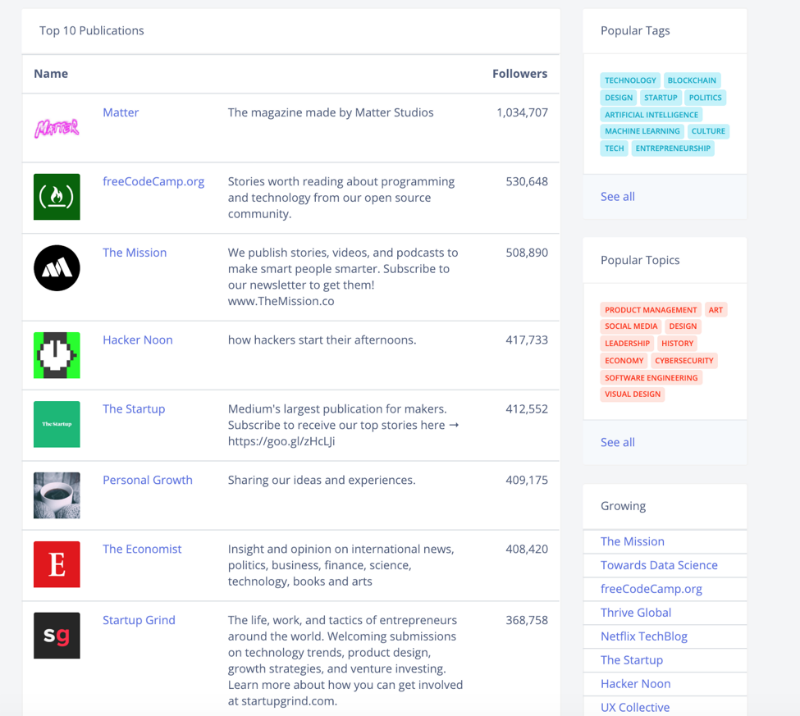
Task: Select the Machine Learning tag
Action: click(x=642, y=132)
